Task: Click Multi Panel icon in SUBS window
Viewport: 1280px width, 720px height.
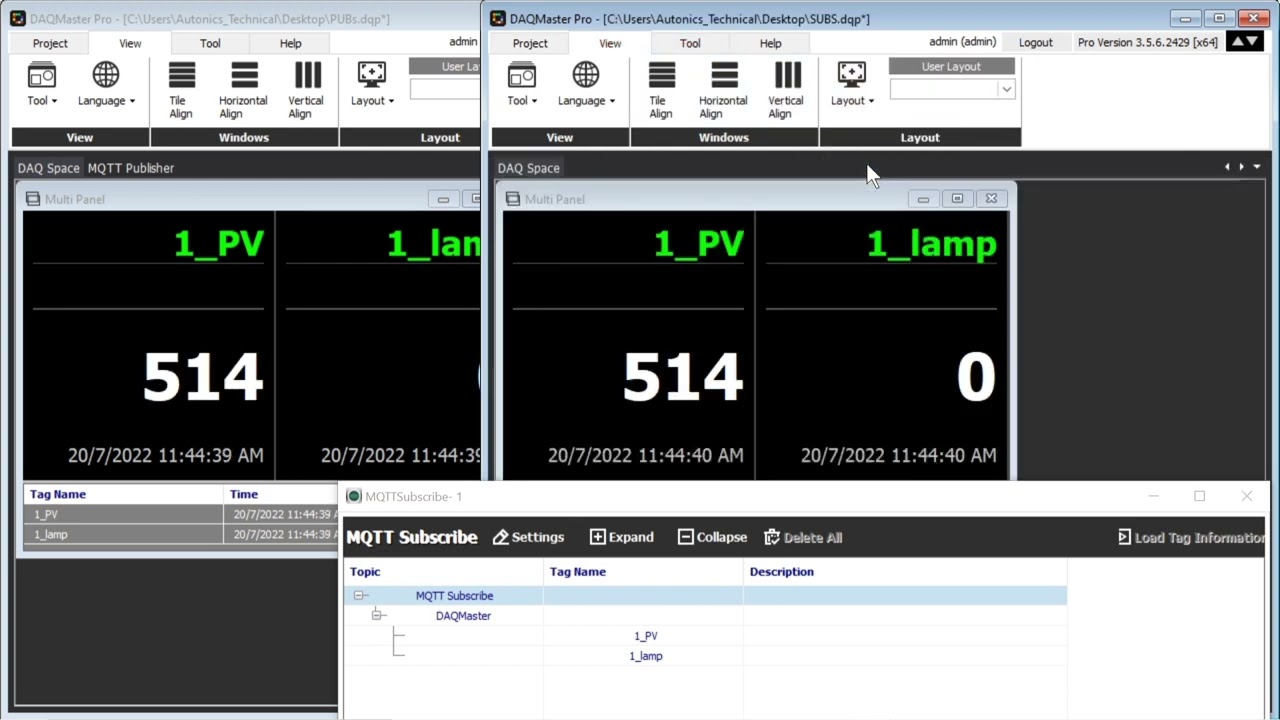Action: tap(513, 199)
